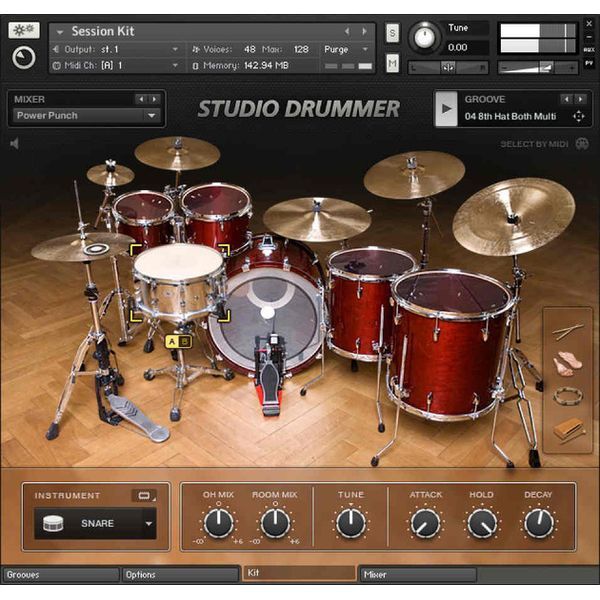Click the Select by MIDI icon
Viewport: 600px width, 600px height.
pyautogui.click(x=581, y=144)
